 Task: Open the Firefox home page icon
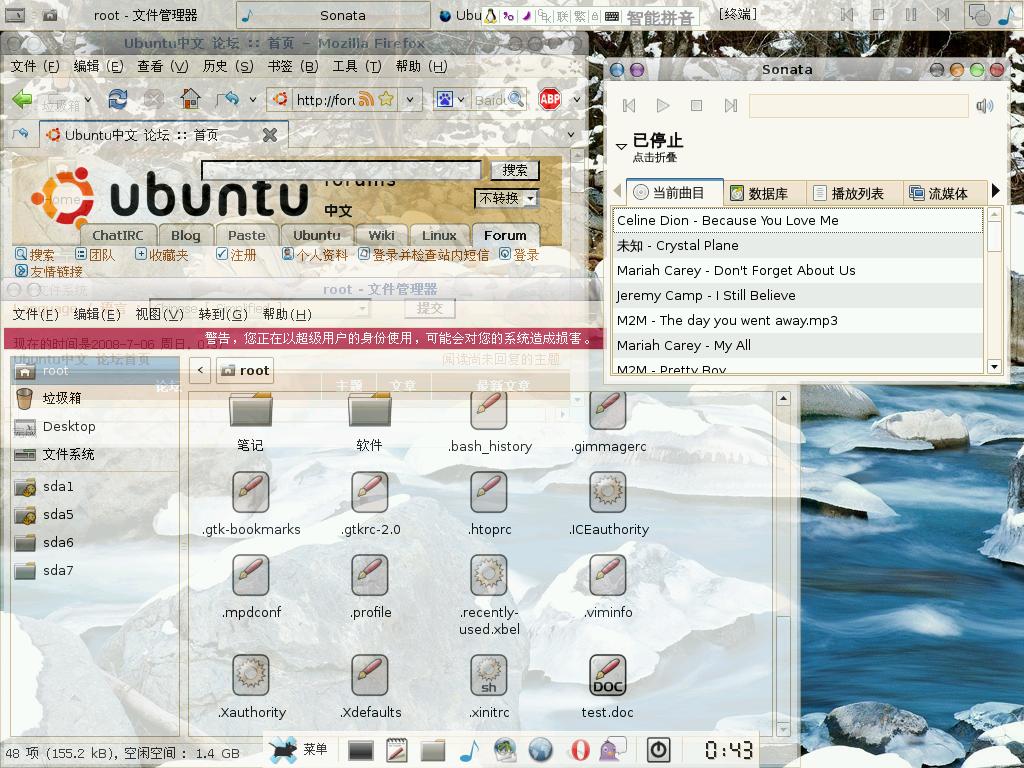[x=190, y=99]
